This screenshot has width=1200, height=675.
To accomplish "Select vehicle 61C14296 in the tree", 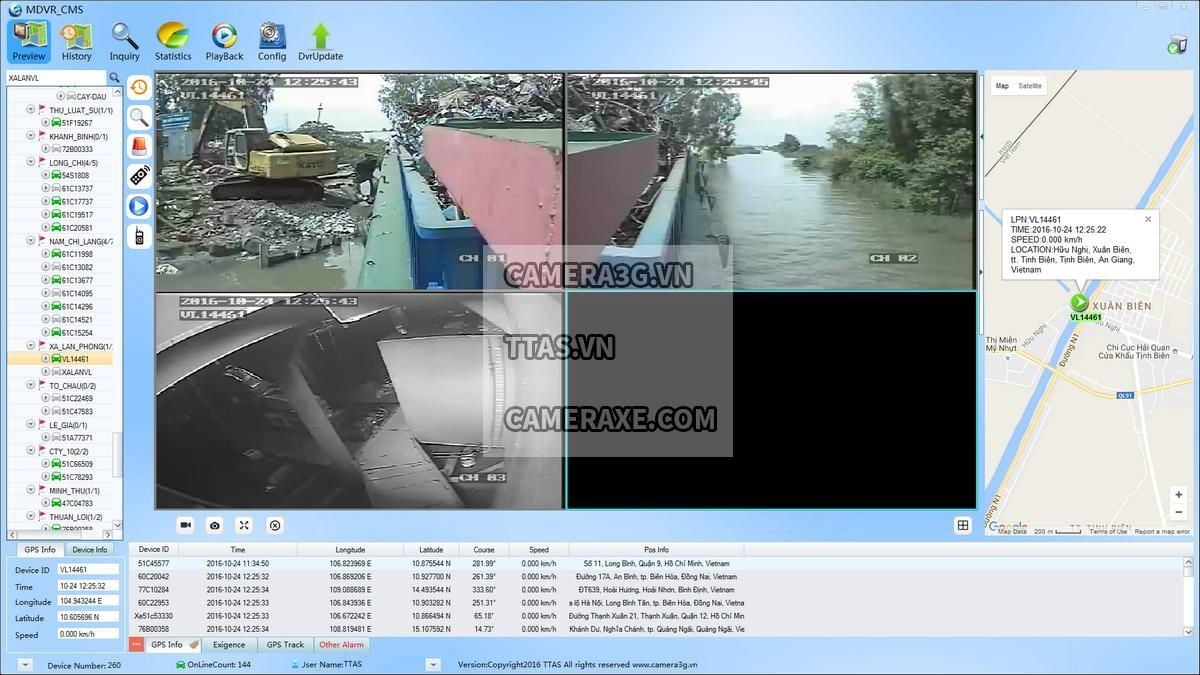I will pos(77,306).
